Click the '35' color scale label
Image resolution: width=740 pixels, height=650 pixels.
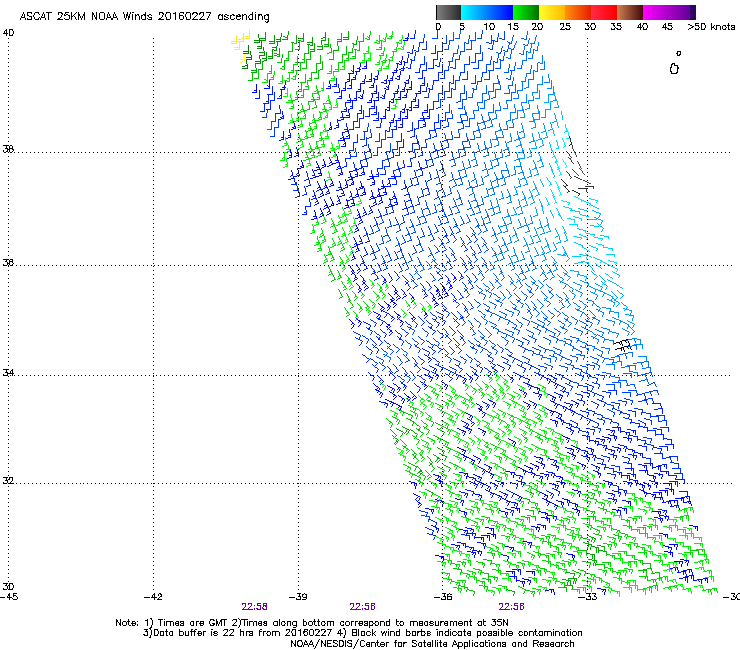(616, 27)
